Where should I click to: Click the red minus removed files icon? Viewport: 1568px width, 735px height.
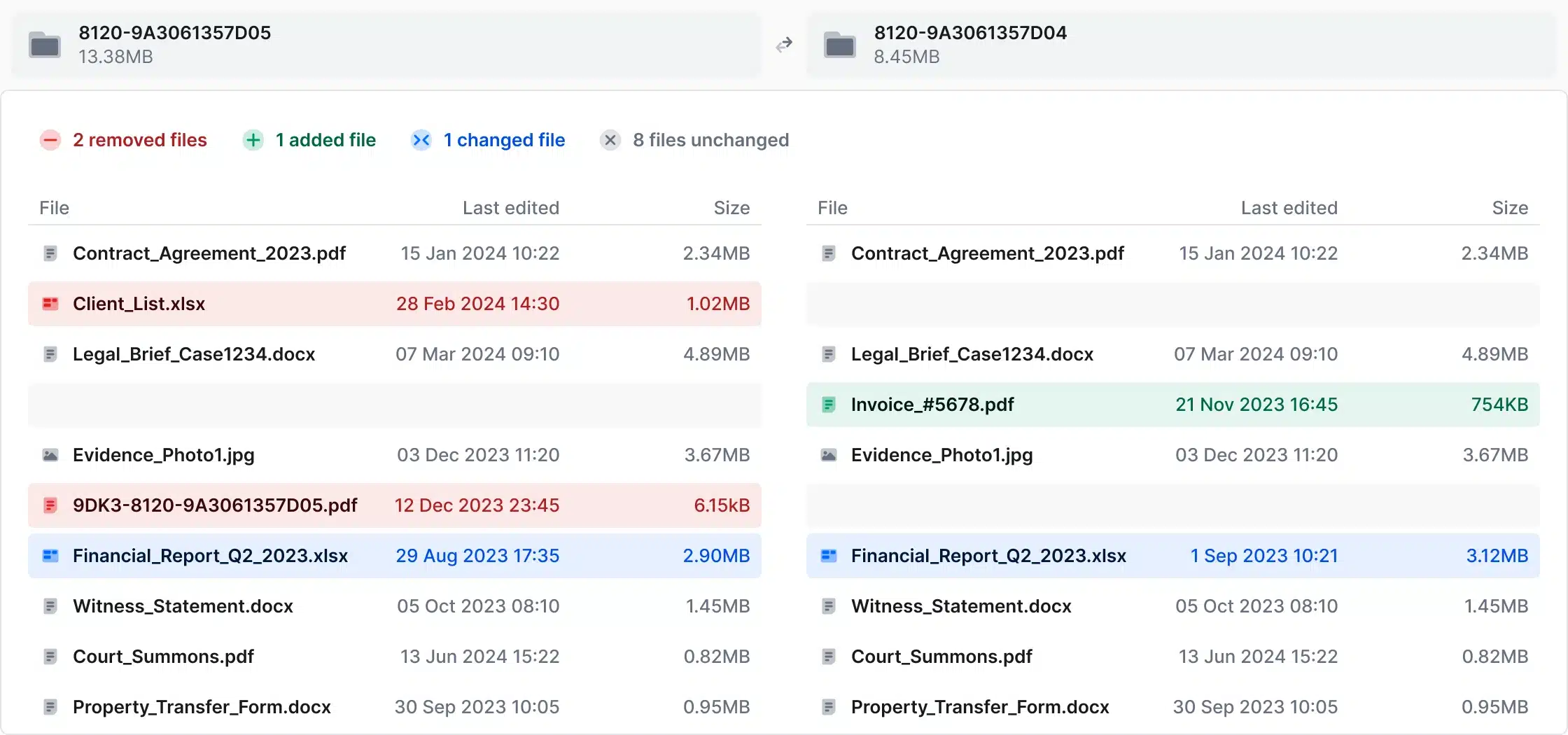tap(50, 140)
